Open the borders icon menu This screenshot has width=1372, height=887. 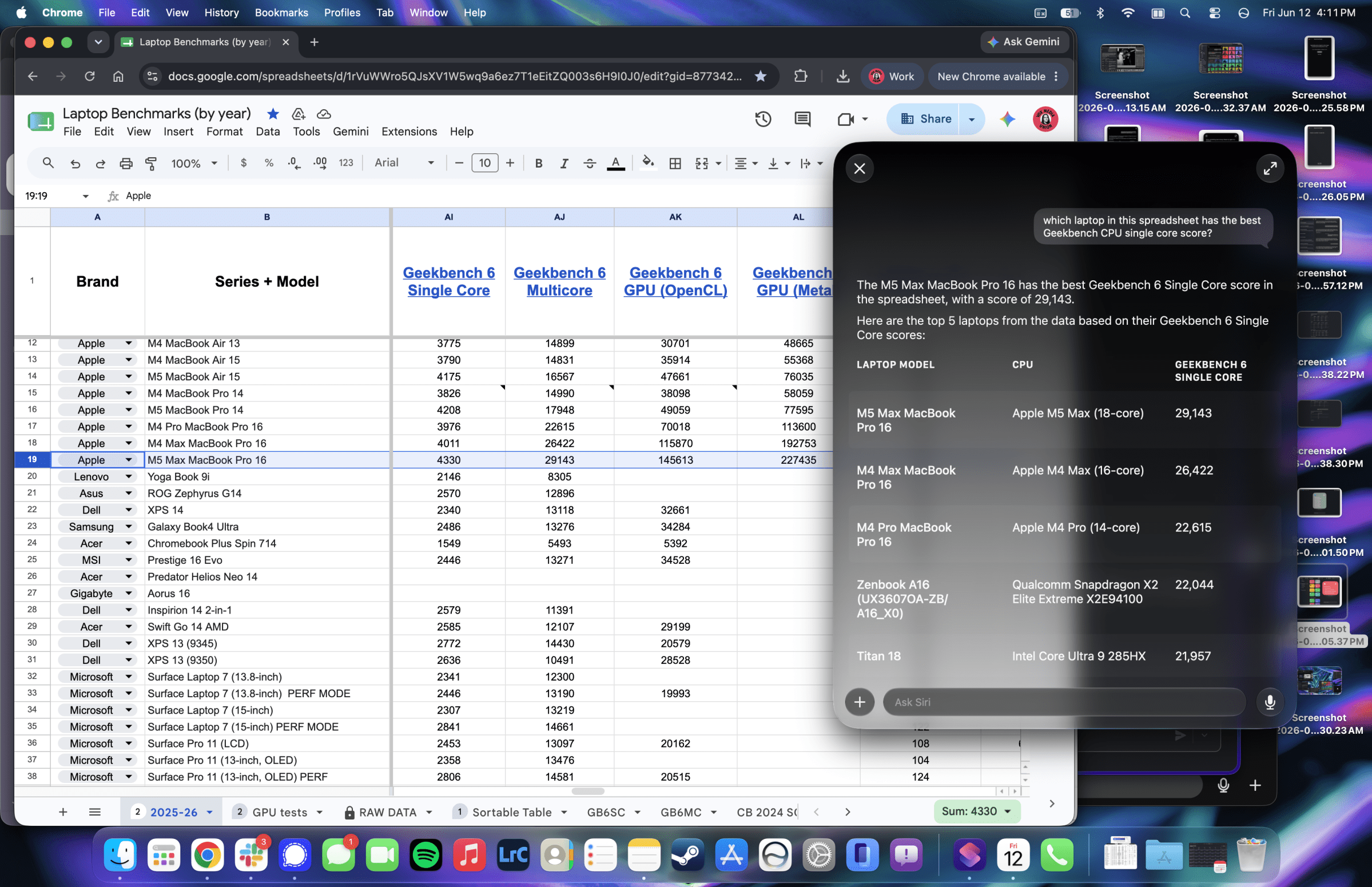(675, 164)
